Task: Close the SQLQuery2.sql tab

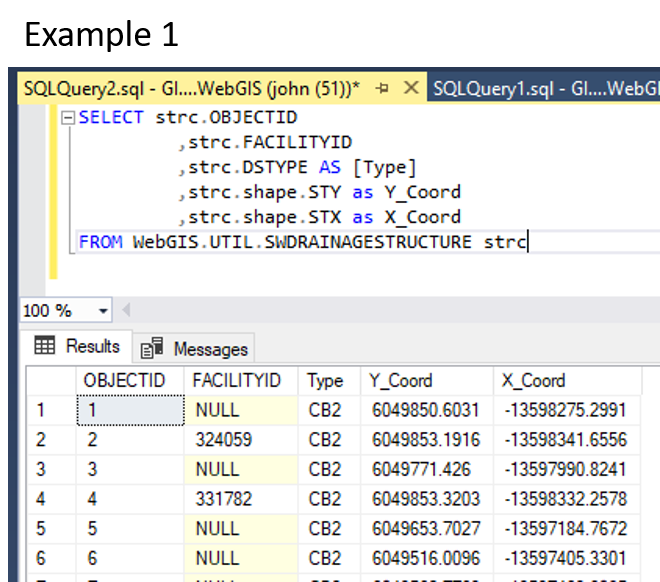Action: [411, 88]
